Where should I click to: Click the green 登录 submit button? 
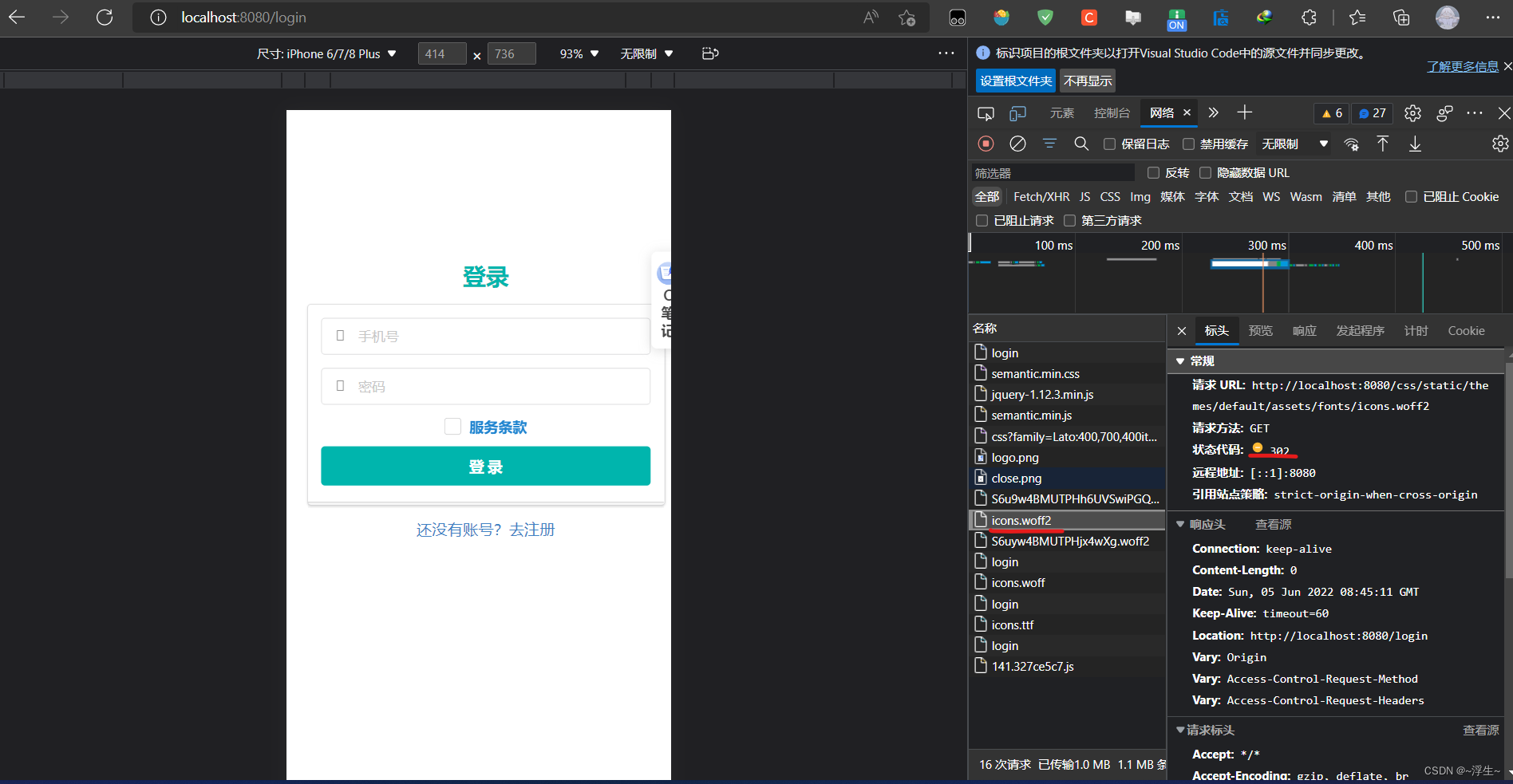coord(485,466)
